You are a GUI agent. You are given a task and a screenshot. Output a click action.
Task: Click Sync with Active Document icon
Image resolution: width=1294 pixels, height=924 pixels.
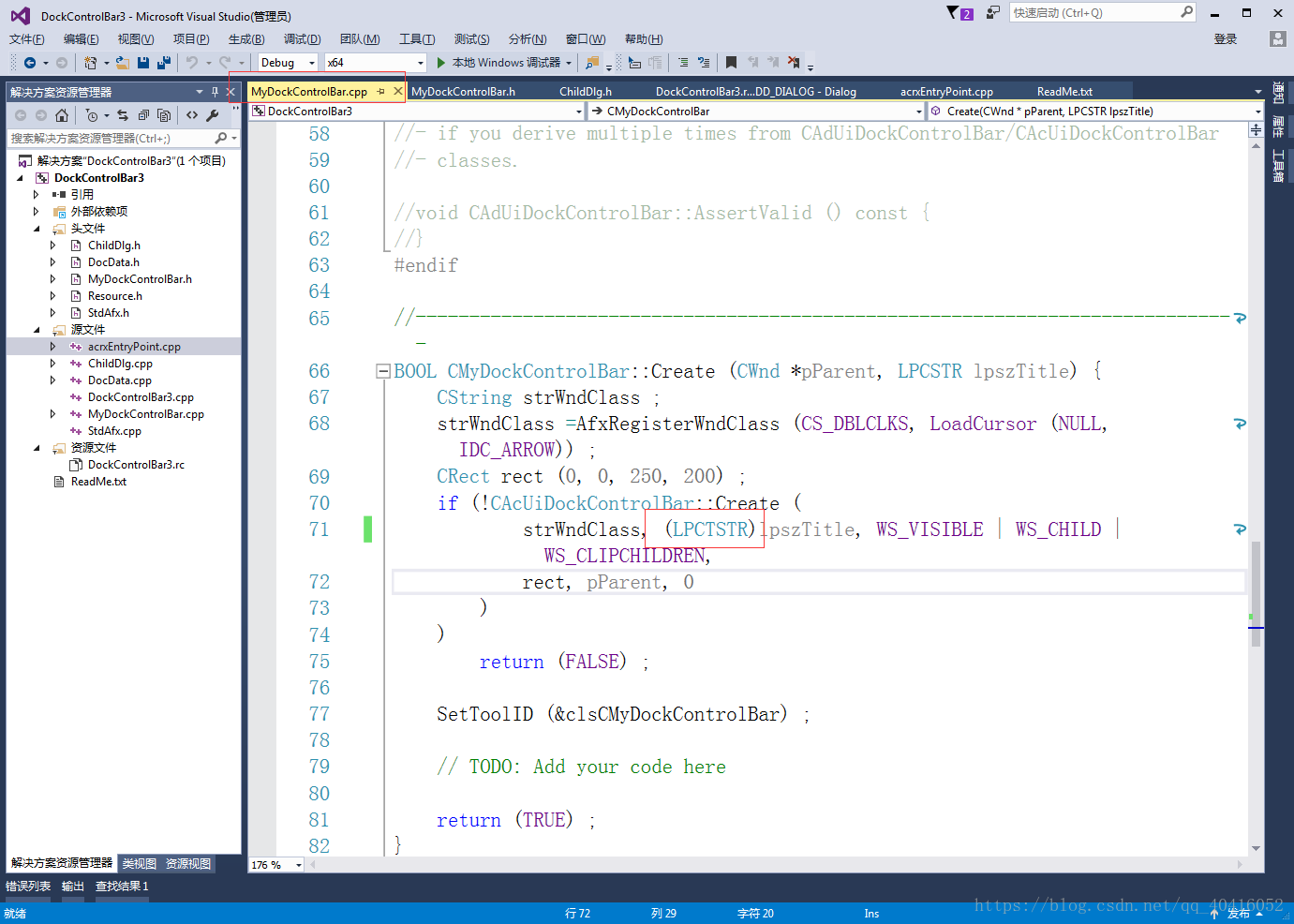tap(123, 115)
